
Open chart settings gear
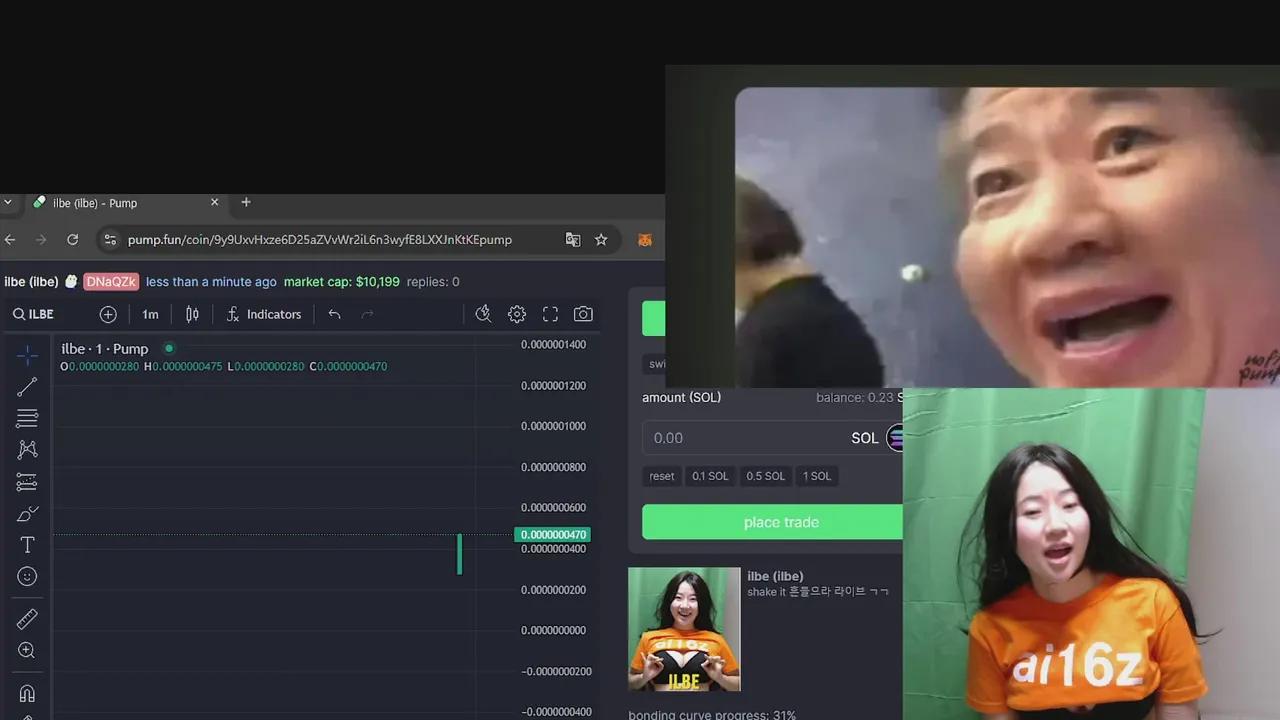pos(517,314)
